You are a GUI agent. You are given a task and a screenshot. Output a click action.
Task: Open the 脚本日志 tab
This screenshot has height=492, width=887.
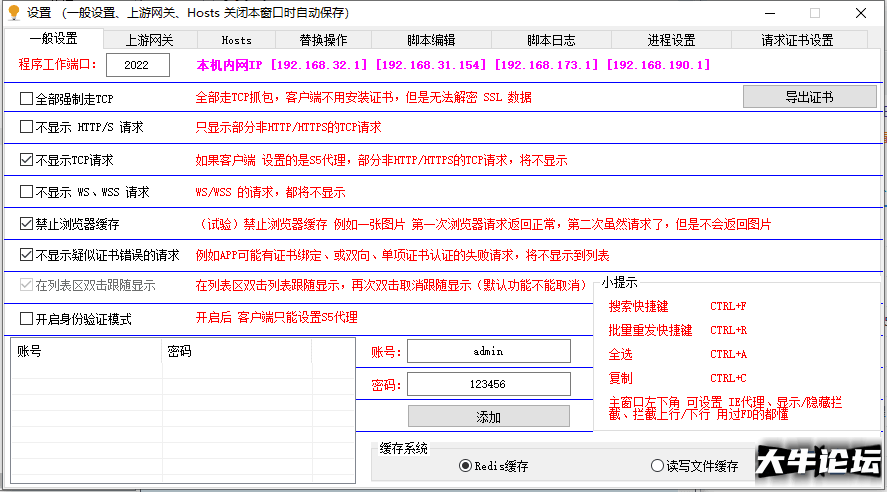pyautogui.click(x=551, y=40)
